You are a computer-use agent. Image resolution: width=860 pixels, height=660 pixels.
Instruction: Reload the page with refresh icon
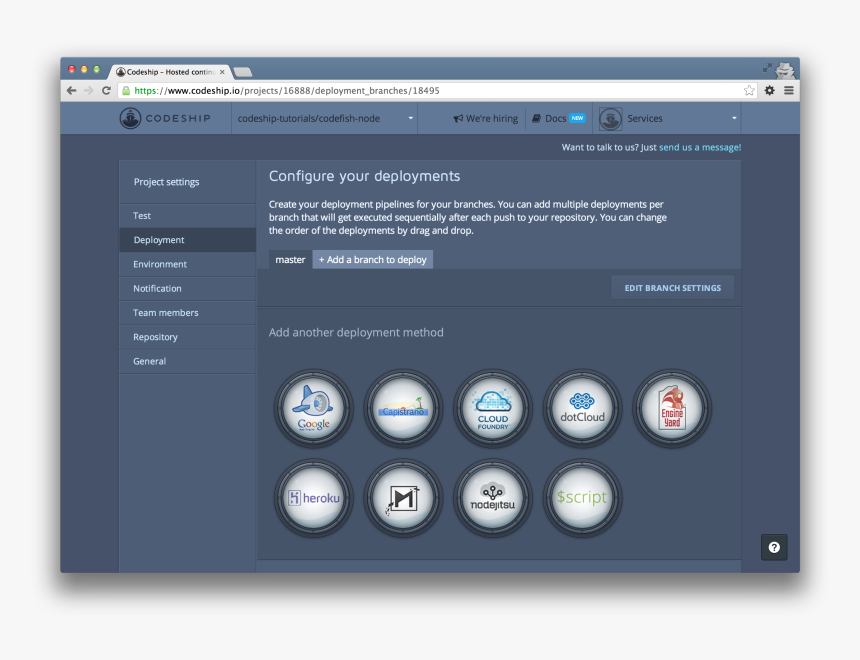[106, 91]
